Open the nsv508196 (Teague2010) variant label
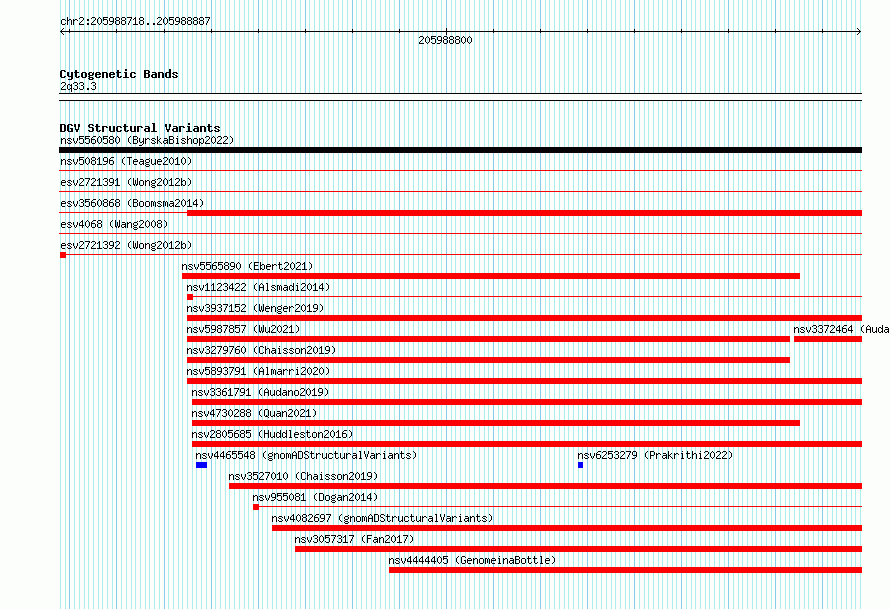The image size is (890, 609). (x=126, y=161)
